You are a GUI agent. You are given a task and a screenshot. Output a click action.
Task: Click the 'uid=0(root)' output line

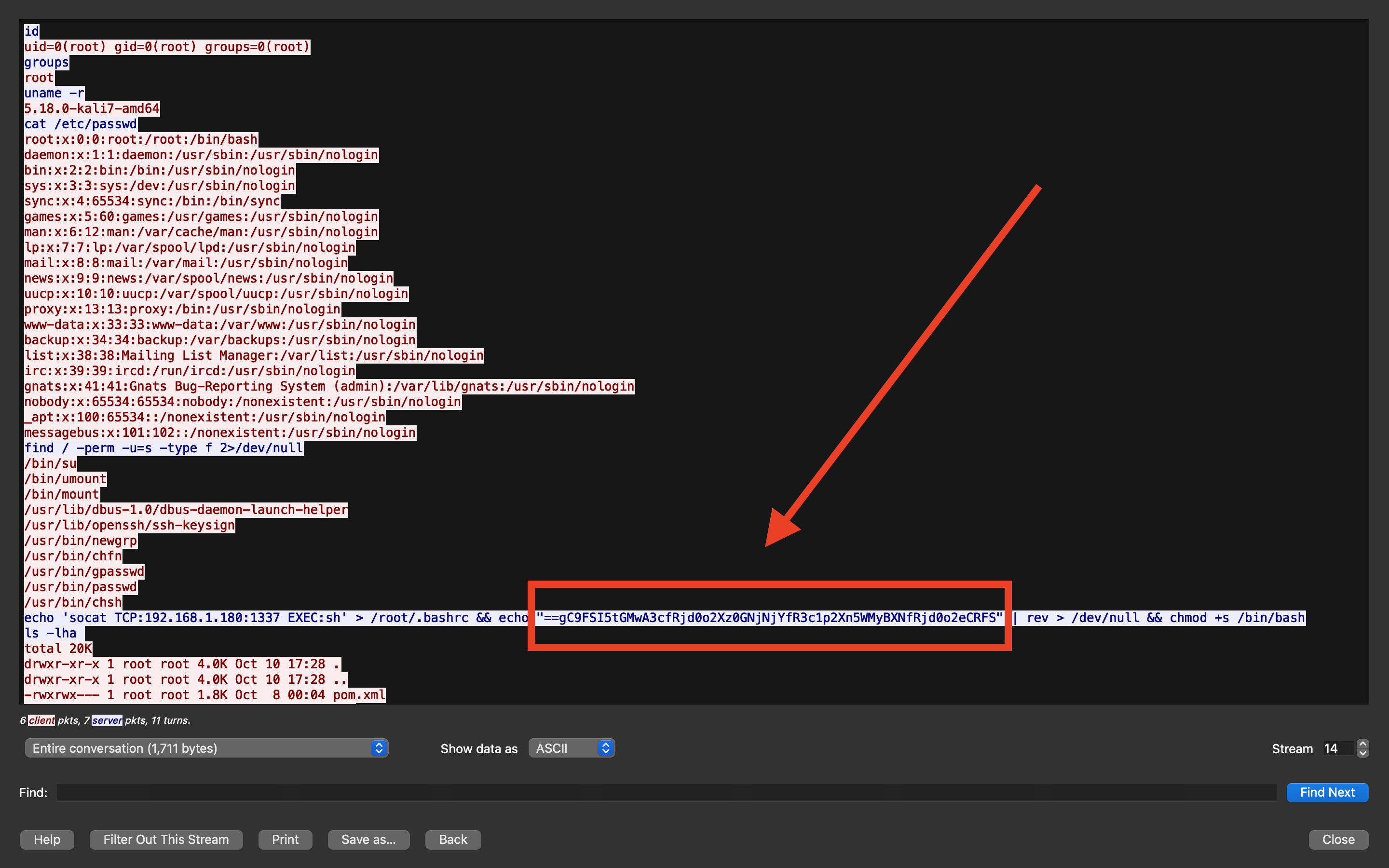point(166,47)
